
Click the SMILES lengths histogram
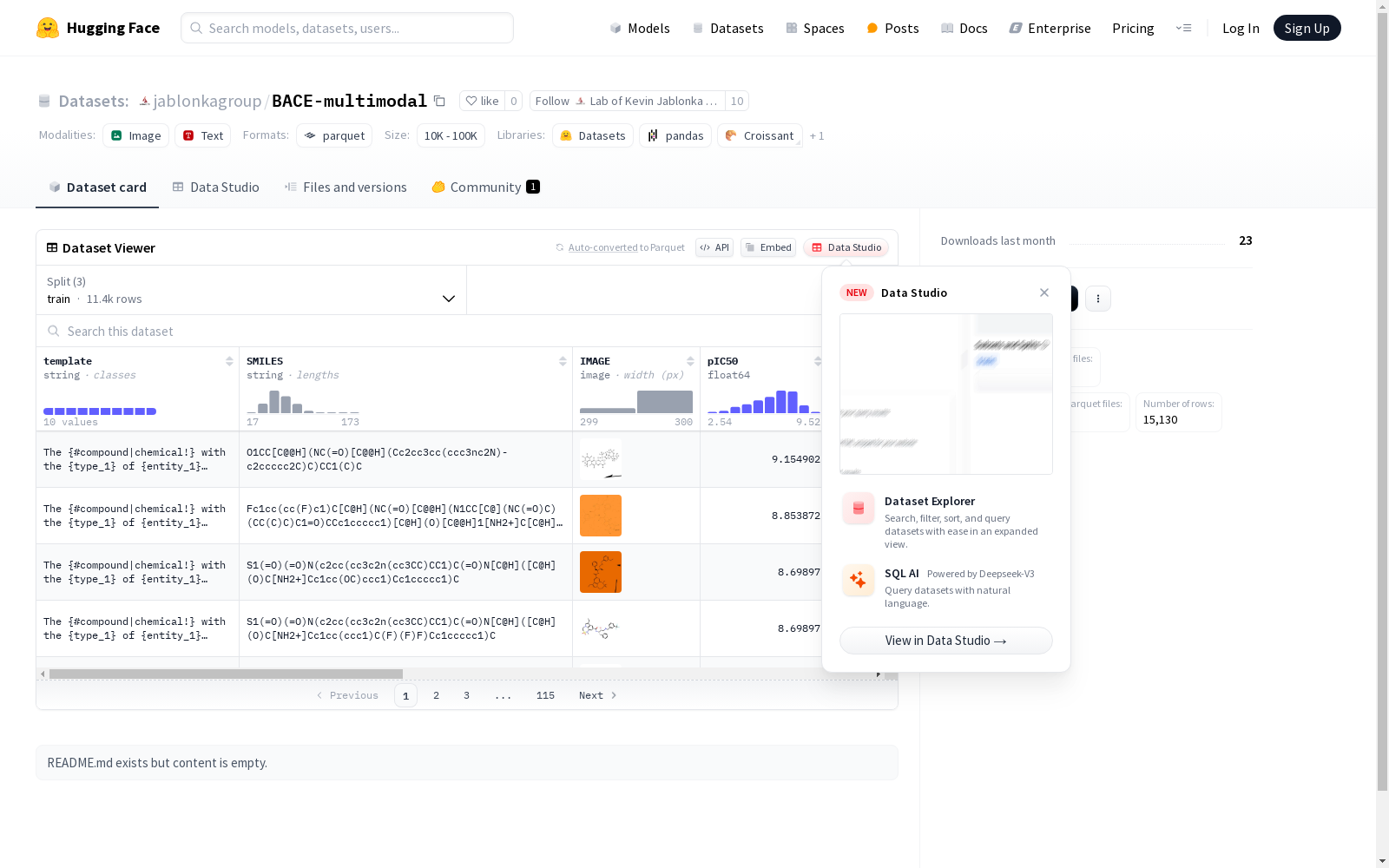303,402
